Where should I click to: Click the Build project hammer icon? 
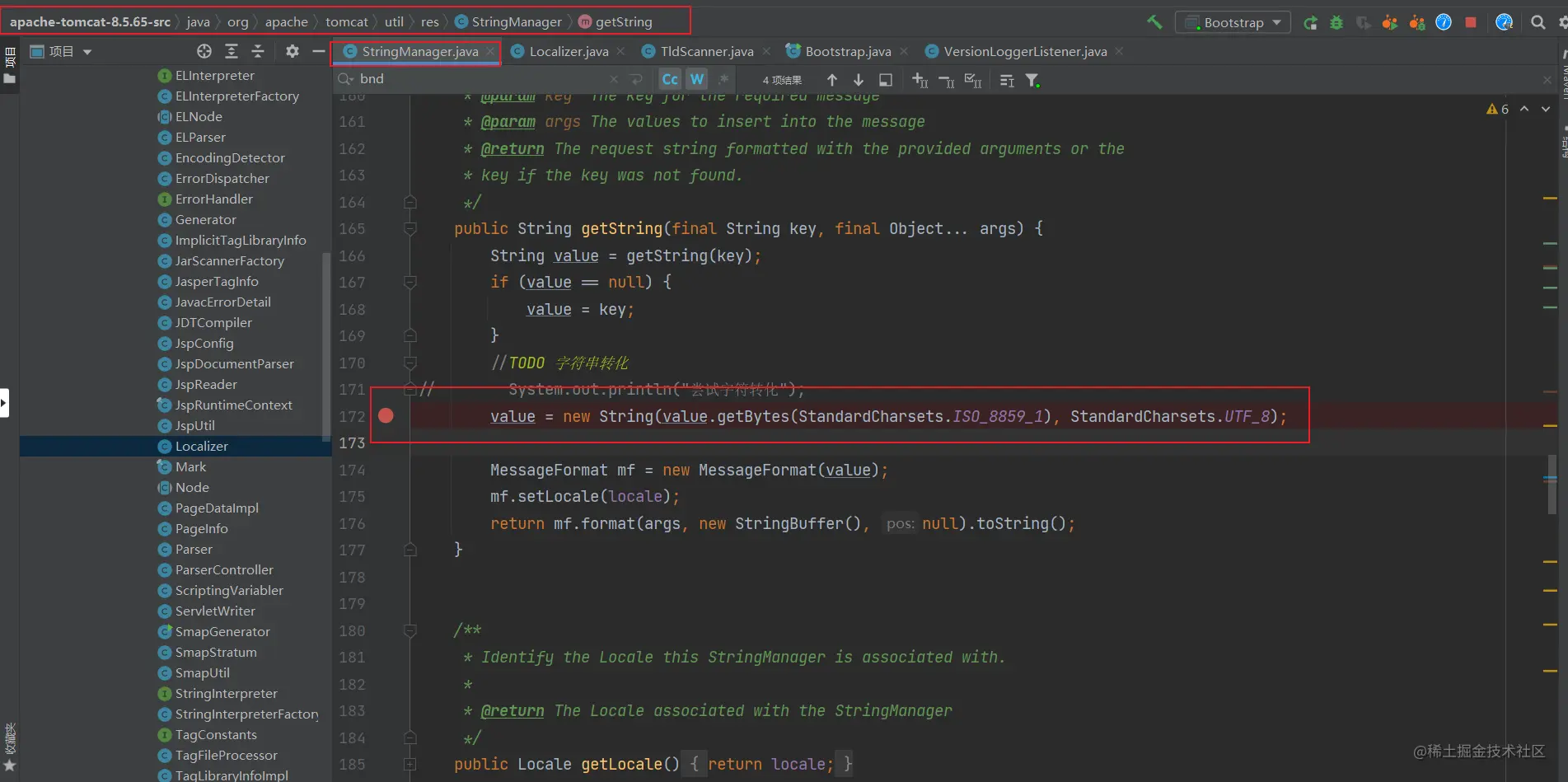(x=1154, y=22)
